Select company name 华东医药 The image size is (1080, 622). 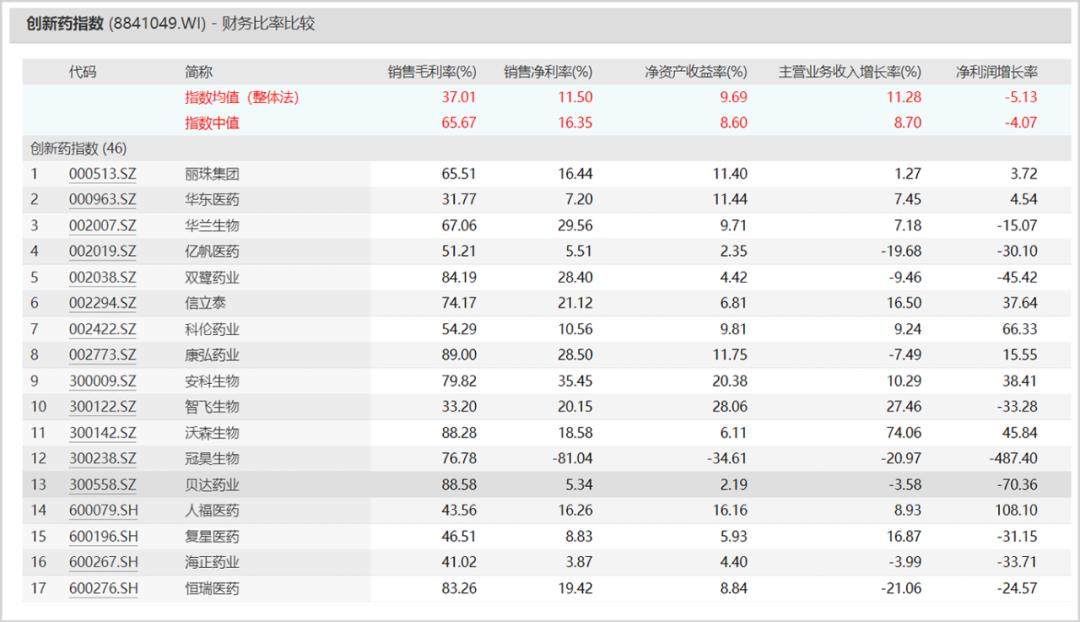pos(212,200)
